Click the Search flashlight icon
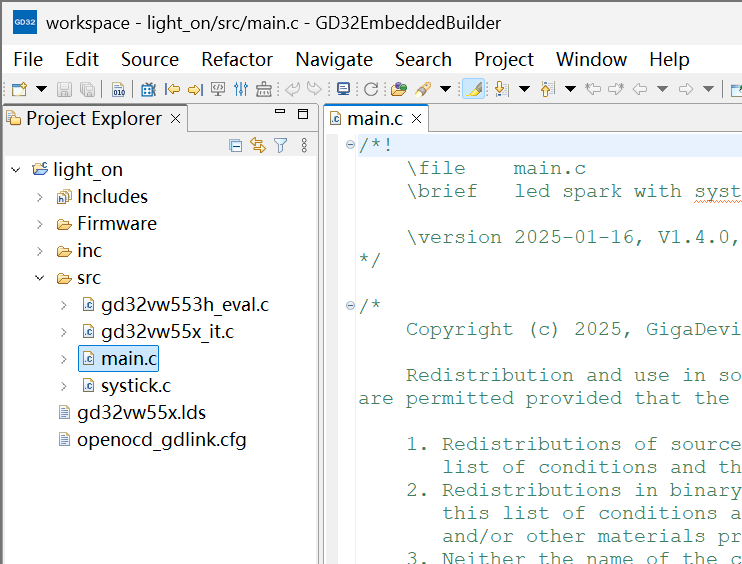Screen dimensions: 742x564 click(x=423, y=89)
